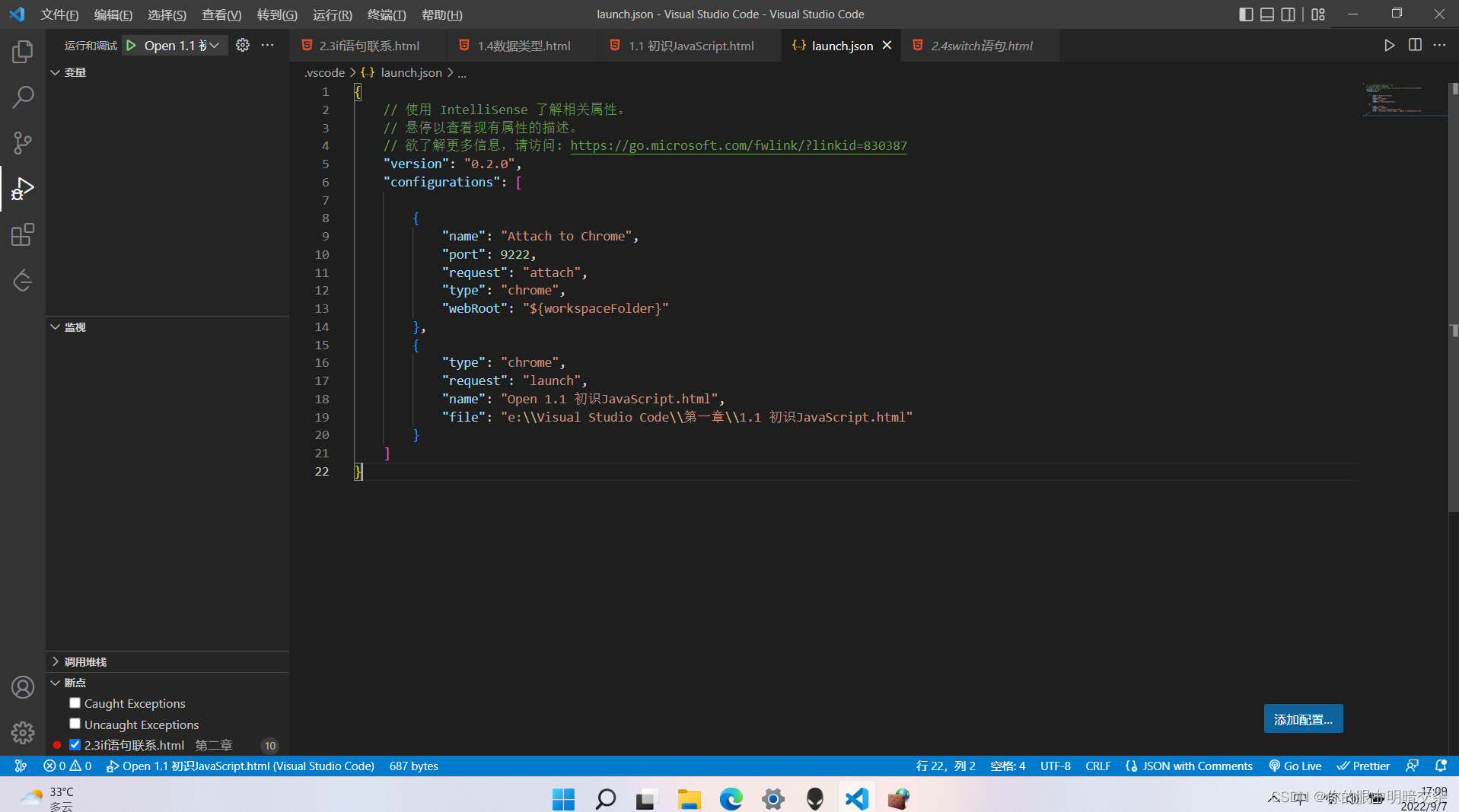Open the Manage gear in activity bar
The height and width of the screenshot is (812, 1459).
point(23,732)
